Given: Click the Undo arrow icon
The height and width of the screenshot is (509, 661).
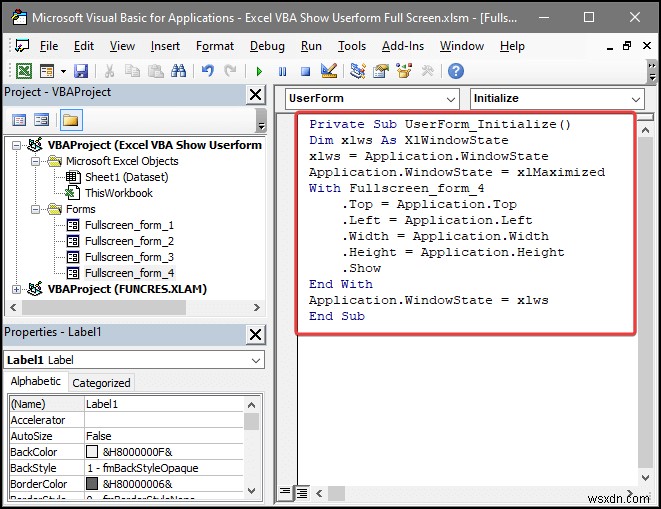Looking at the screenshot, I should tap(207, 71).
